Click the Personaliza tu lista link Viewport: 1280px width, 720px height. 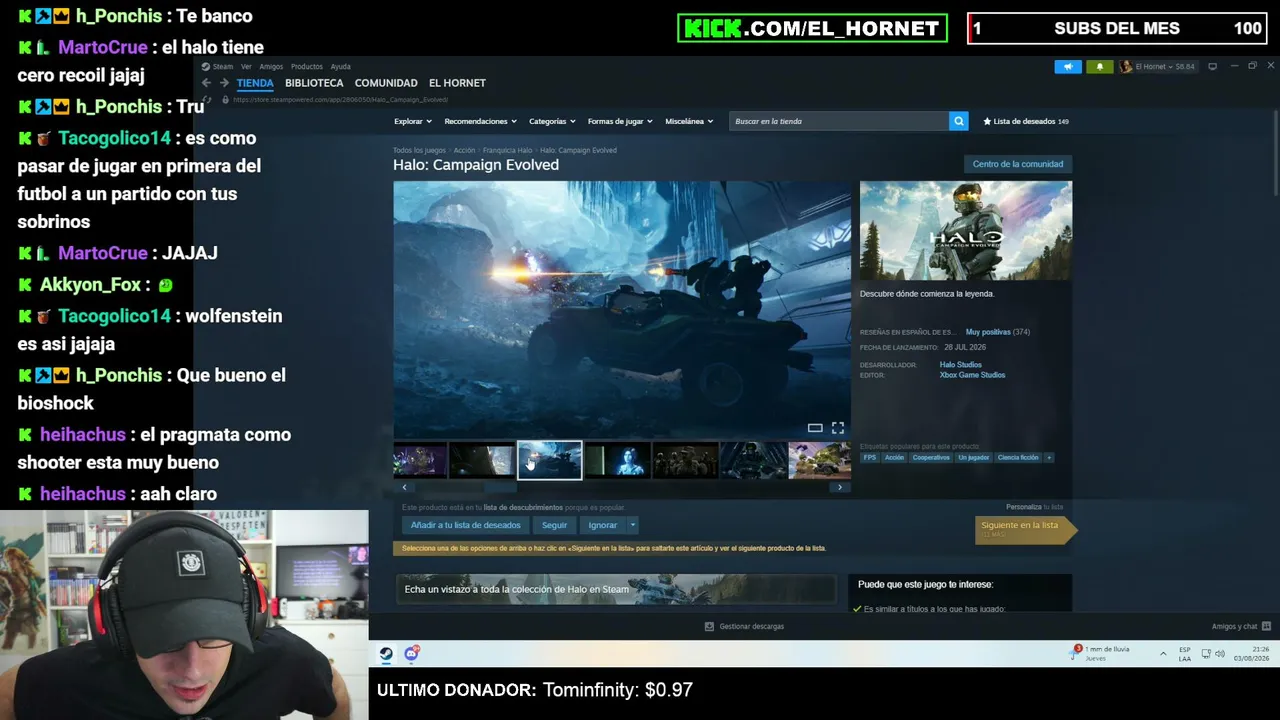(1035, 507)
